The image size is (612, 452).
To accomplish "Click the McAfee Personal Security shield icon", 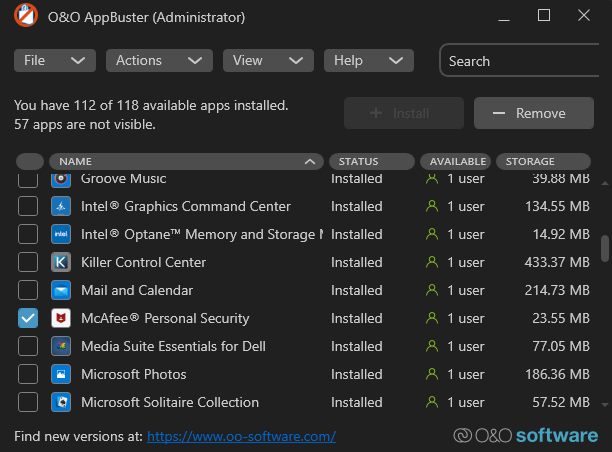I will point(61,319).
